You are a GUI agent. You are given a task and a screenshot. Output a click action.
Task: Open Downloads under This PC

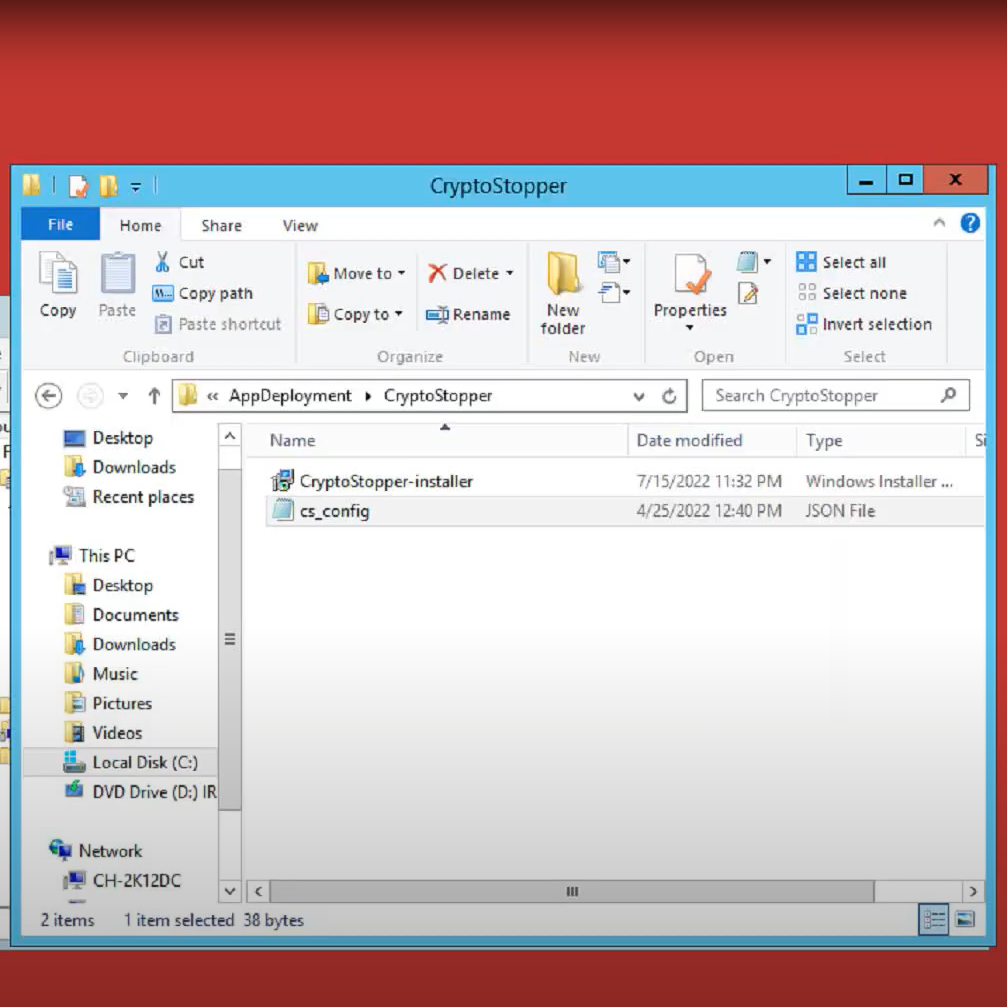click(x=120, y=644)
